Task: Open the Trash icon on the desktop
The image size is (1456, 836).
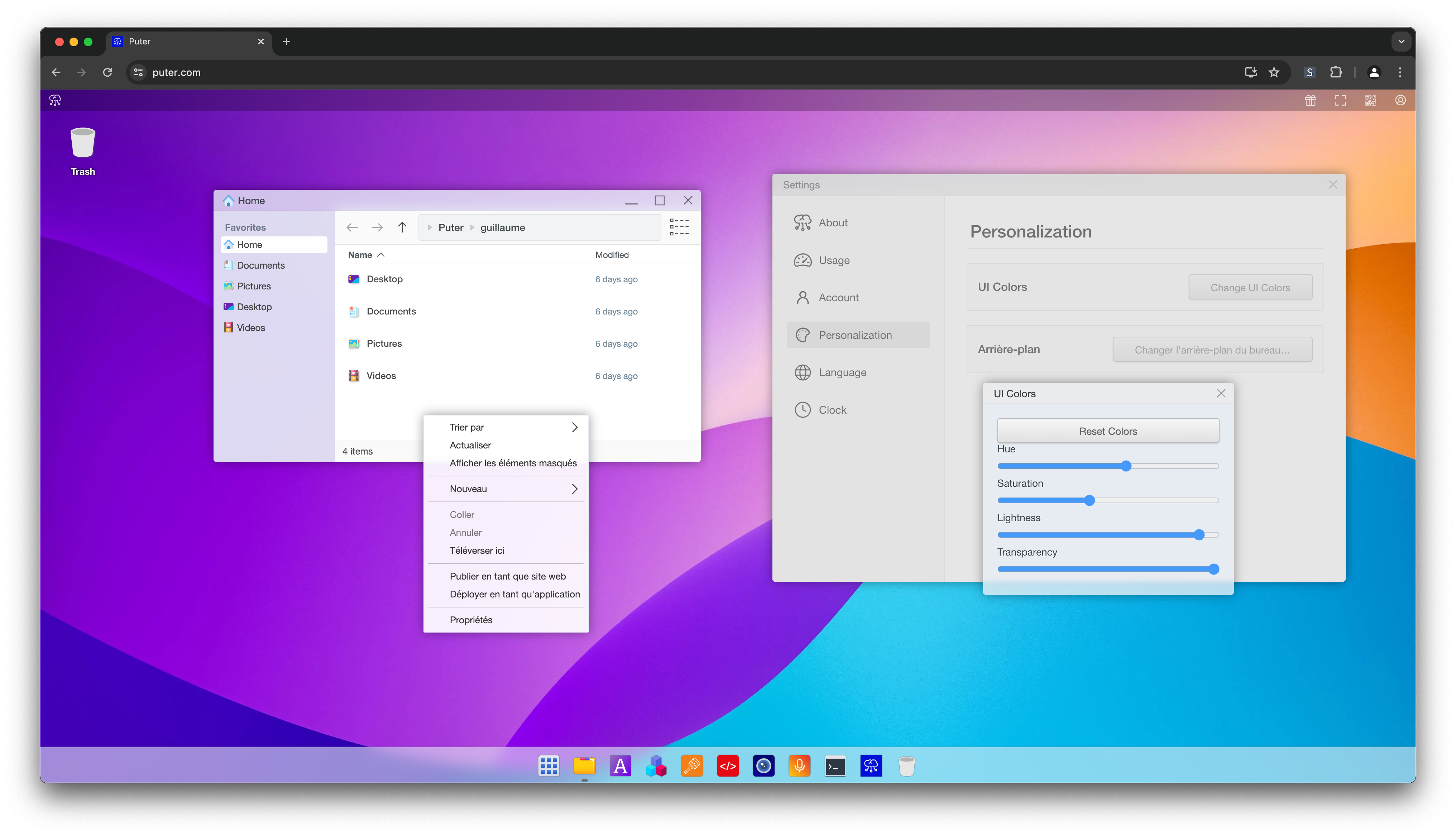Action: (x=83, y=152)
